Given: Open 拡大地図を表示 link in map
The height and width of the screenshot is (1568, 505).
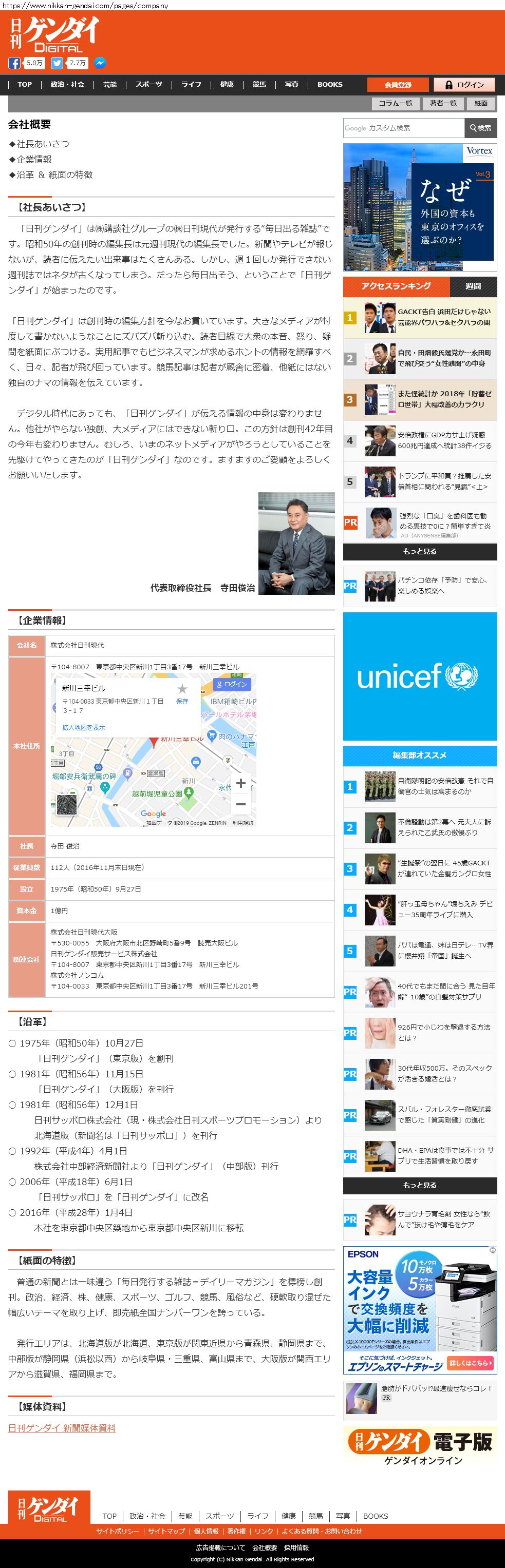Looking at the screenshot, I should pyautogui.click(x=83, y=727).
